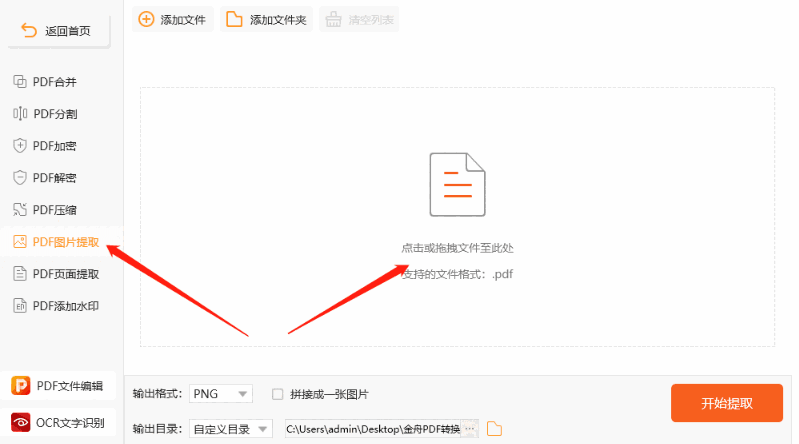This screenshot has width=799, height=444.
Task: Open the PNG output format dropdown
Action: click(221, 394)
